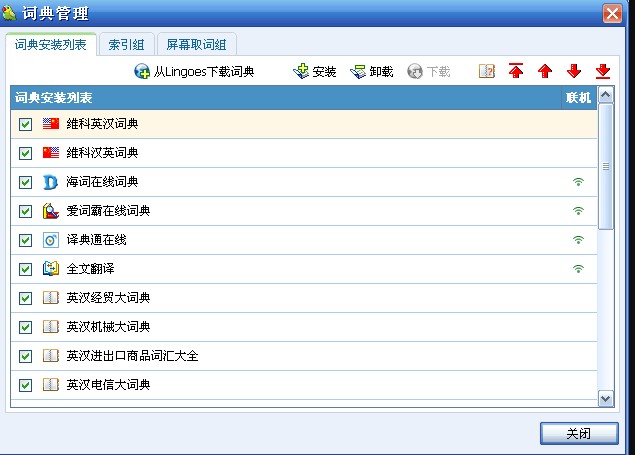Open dictionary properties book icon
This screenshot has width=635, height=455.
[x=487, y=71]
